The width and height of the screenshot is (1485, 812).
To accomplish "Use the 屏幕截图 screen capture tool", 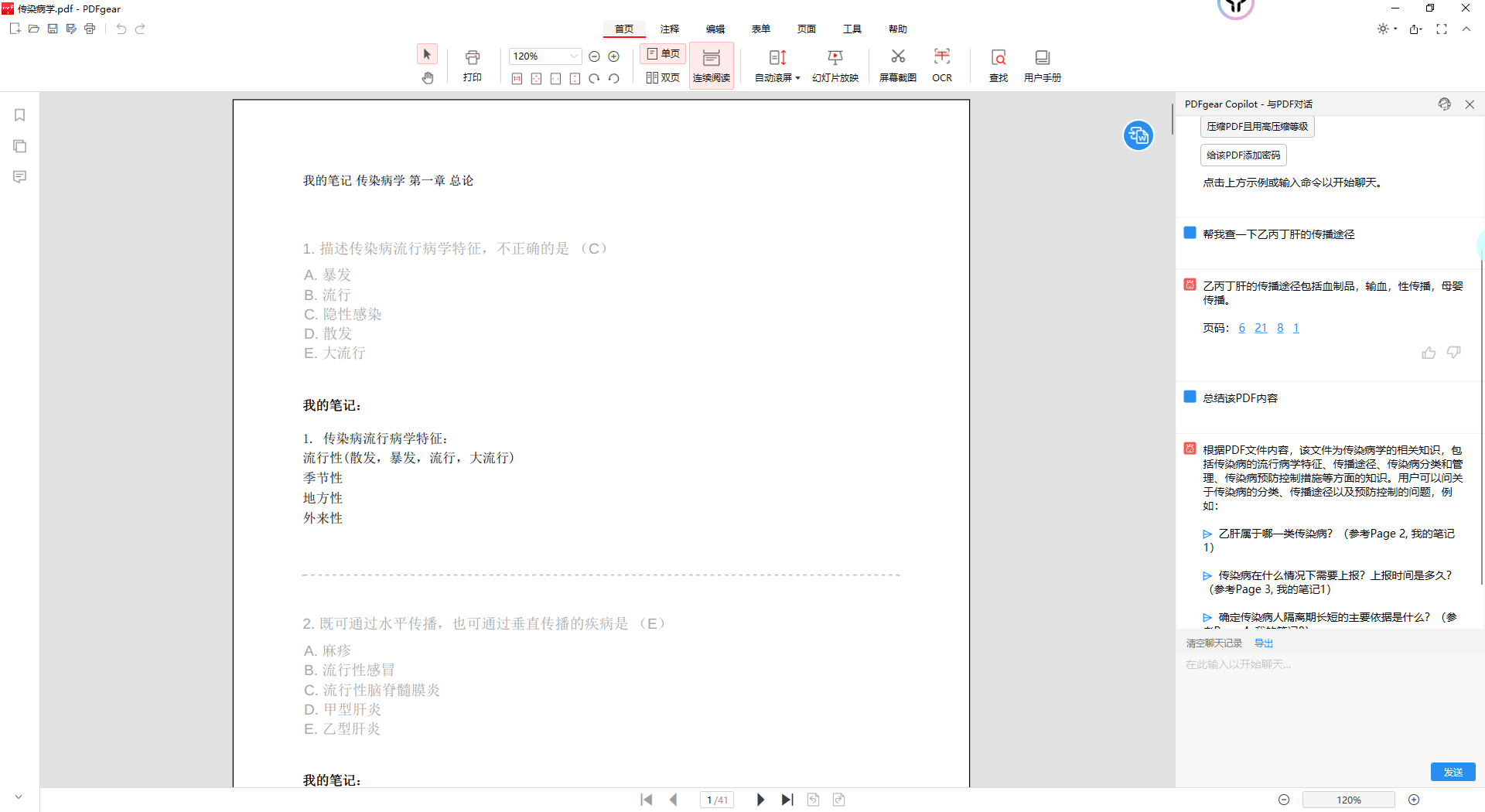I will 897,65.
